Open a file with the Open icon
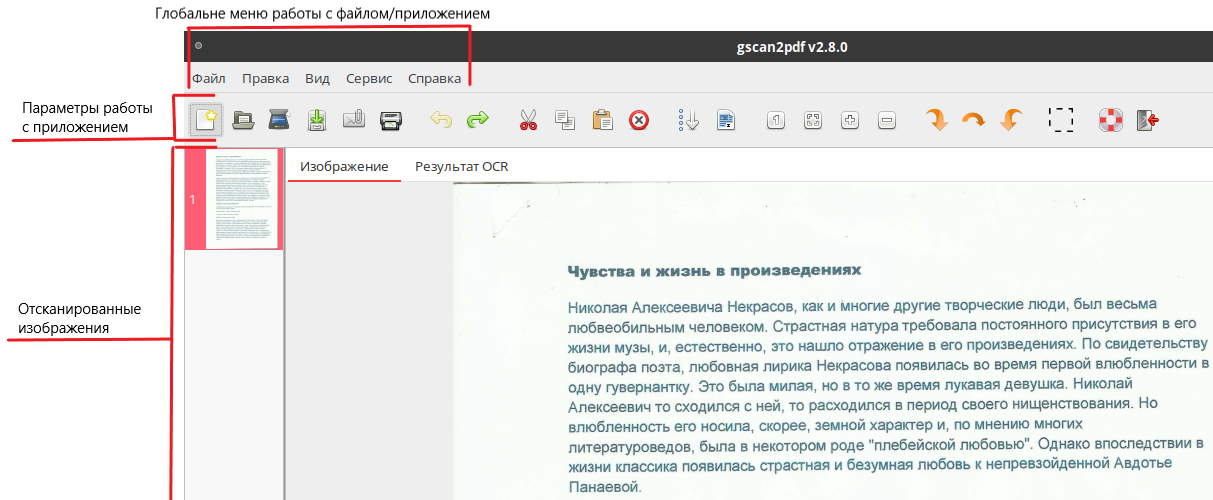1213x500 pixels. pos(243,121)
